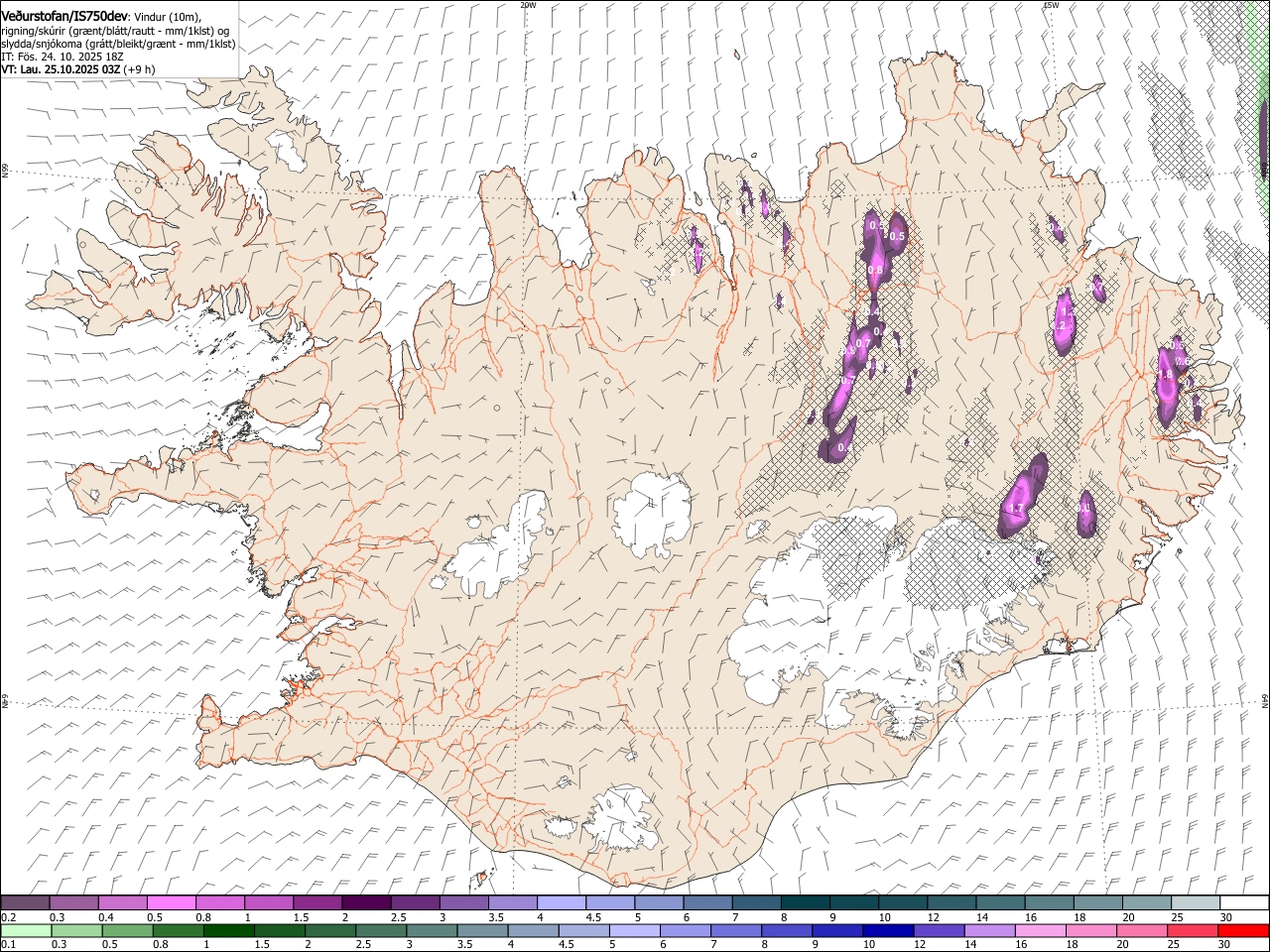Click lower legend swatch between 7 and 8
This screenshot has height=952, width=1270.
pyautogui.click(x=735, y=931)
